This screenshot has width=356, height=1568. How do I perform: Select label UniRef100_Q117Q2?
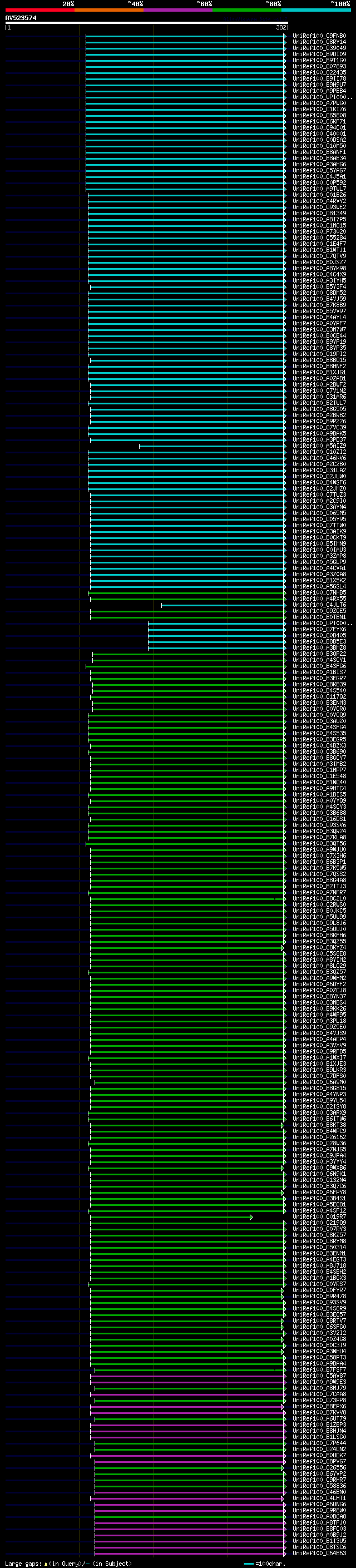click(319, 697)
